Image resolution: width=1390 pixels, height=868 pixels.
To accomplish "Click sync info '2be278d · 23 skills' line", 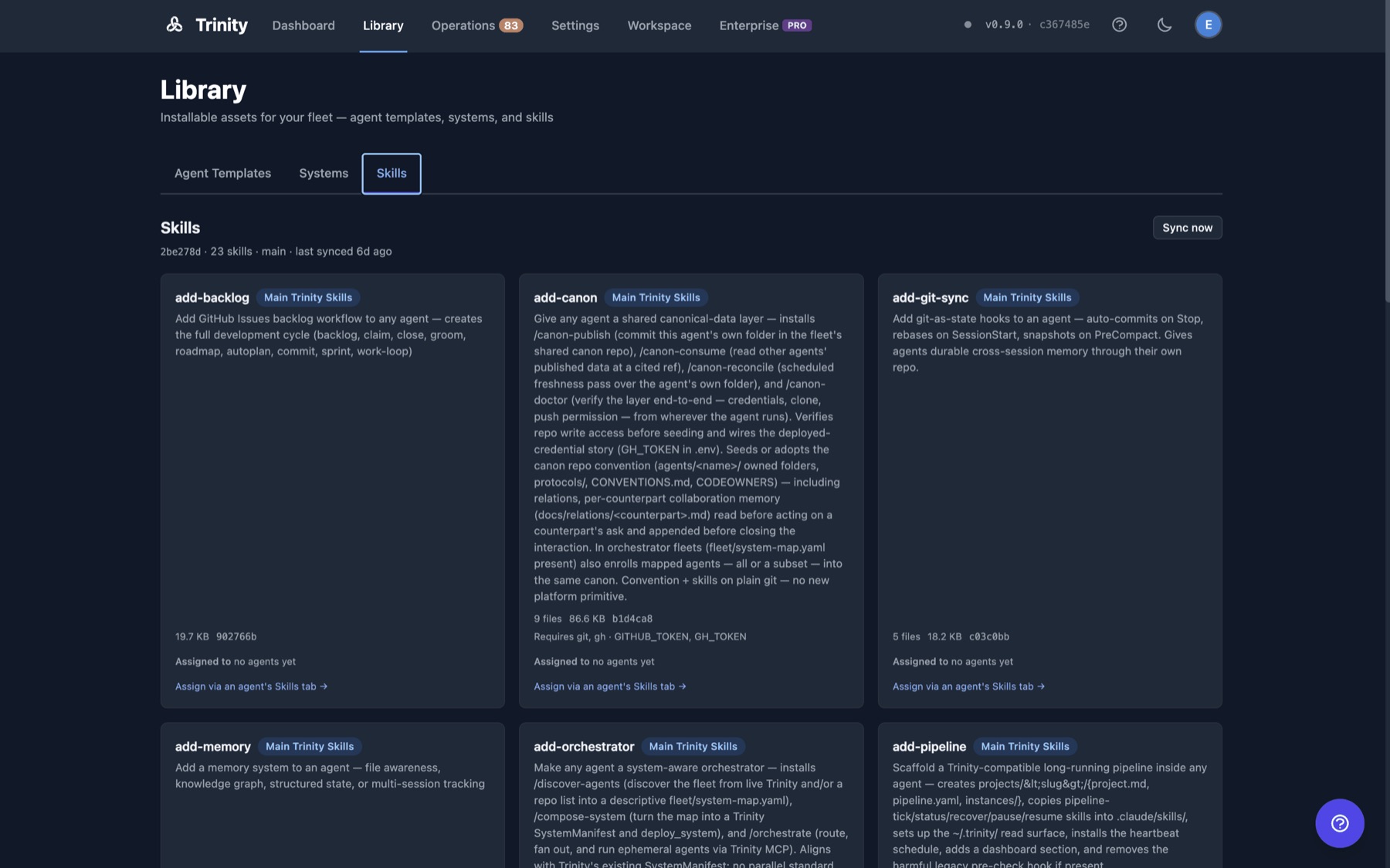I will pyautogui.click(x=276, y=252).
